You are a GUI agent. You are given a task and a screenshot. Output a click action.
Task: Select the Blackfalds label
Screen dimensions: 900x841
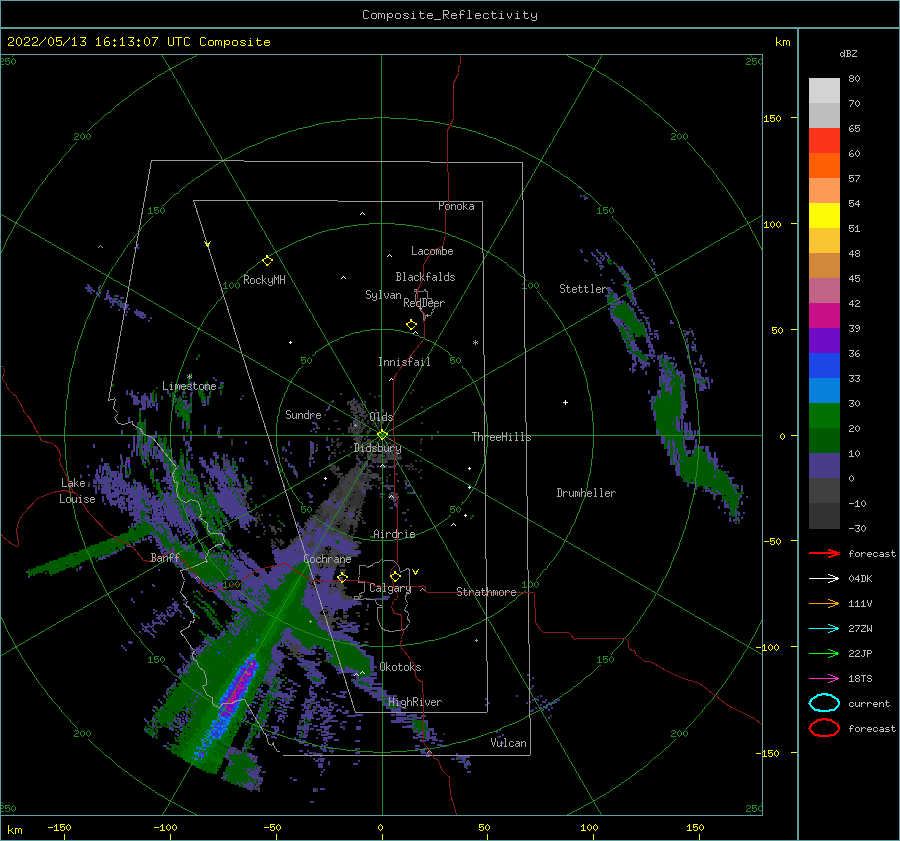point(425,277)
